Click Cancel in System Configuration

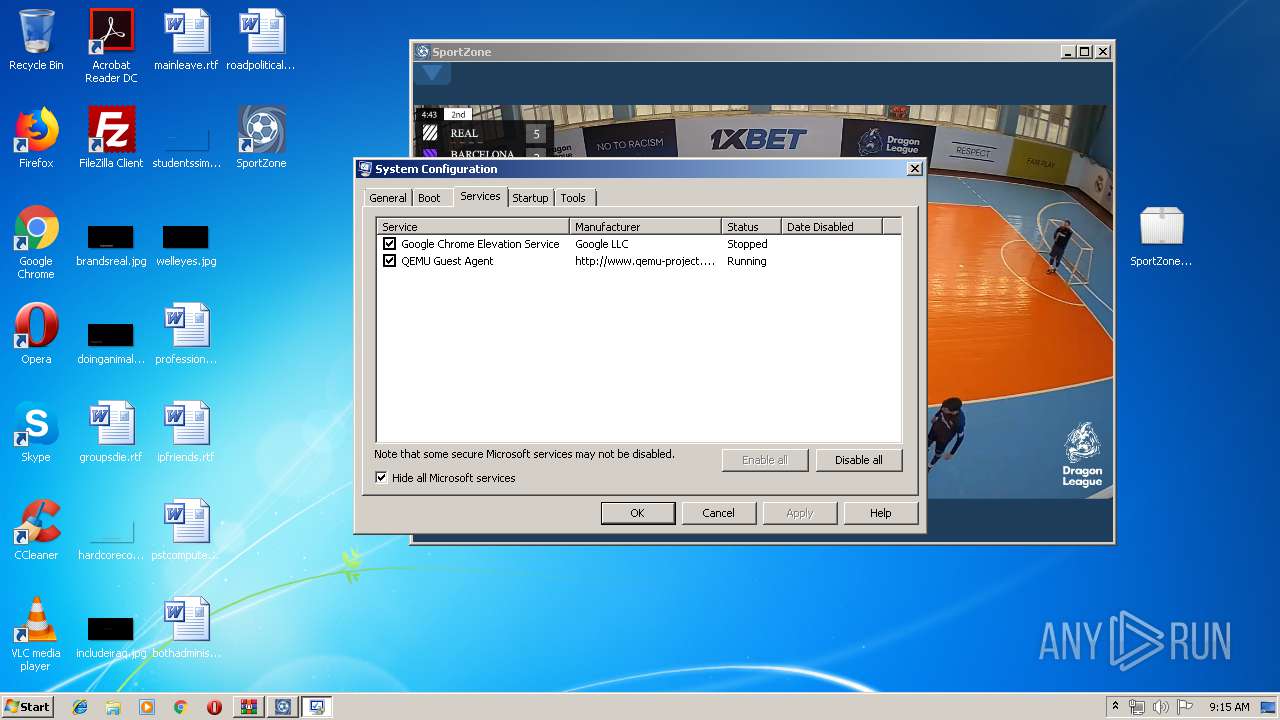pos(718,513)
